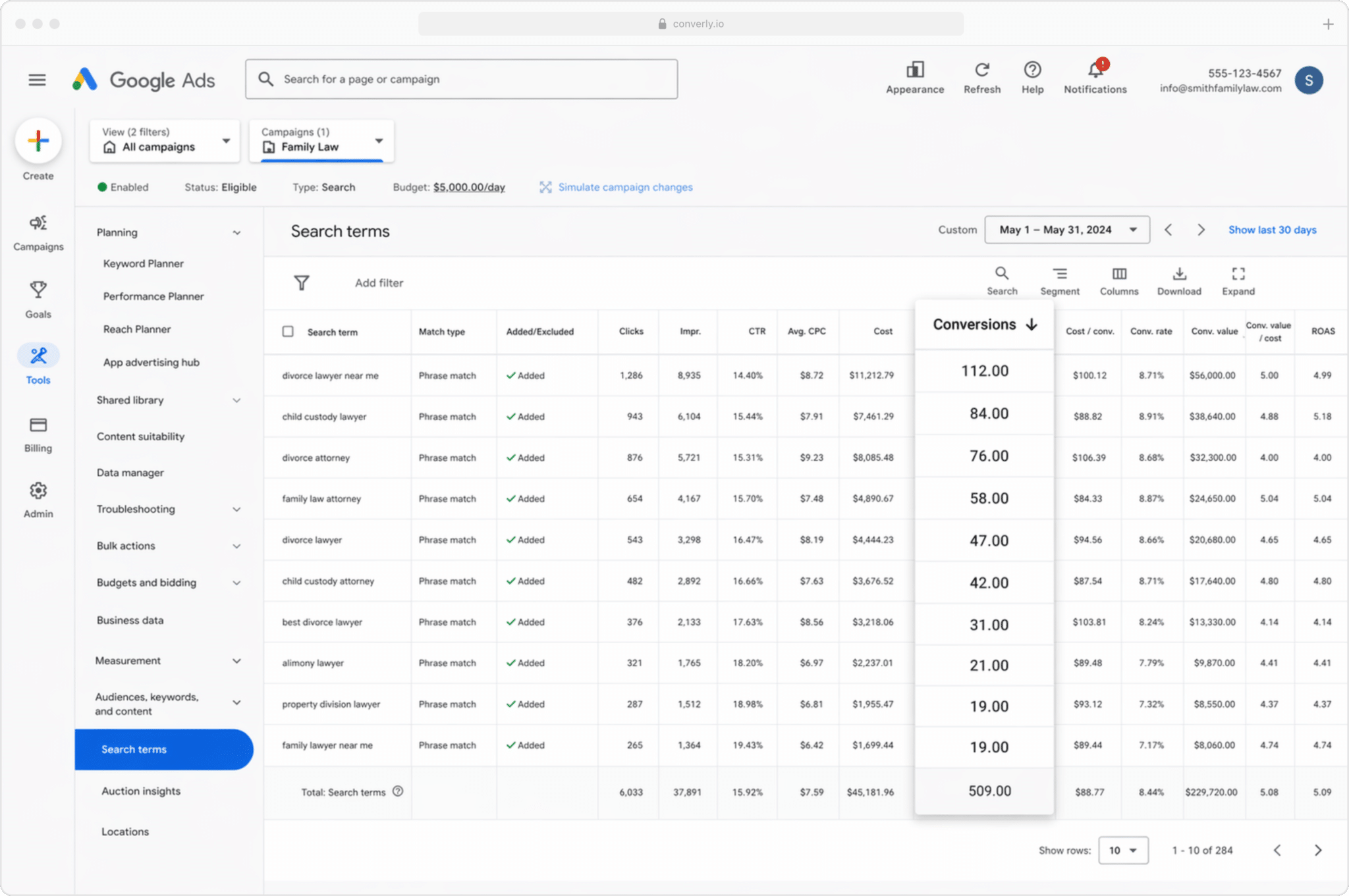
Task: Click the Create plus button
Action: [38, 141]
